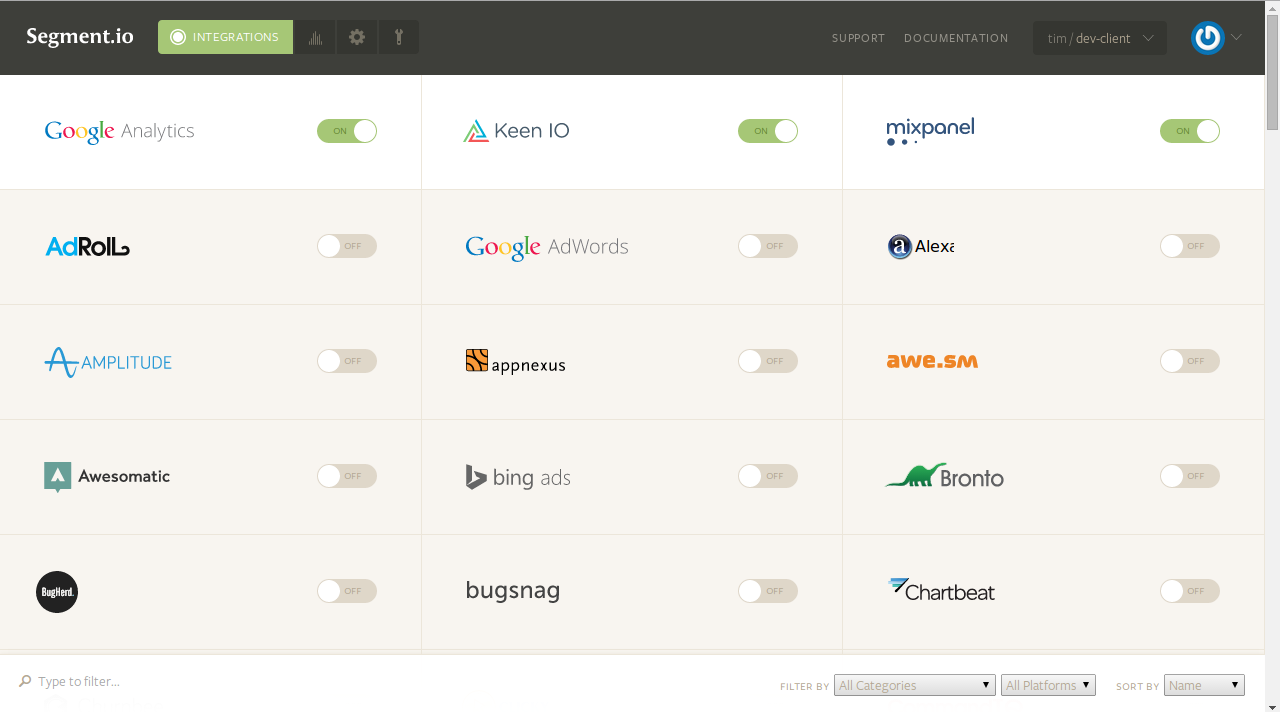Click the Amplitude logo
This screenshot has width=1280, height=712.
pos(108,362)
